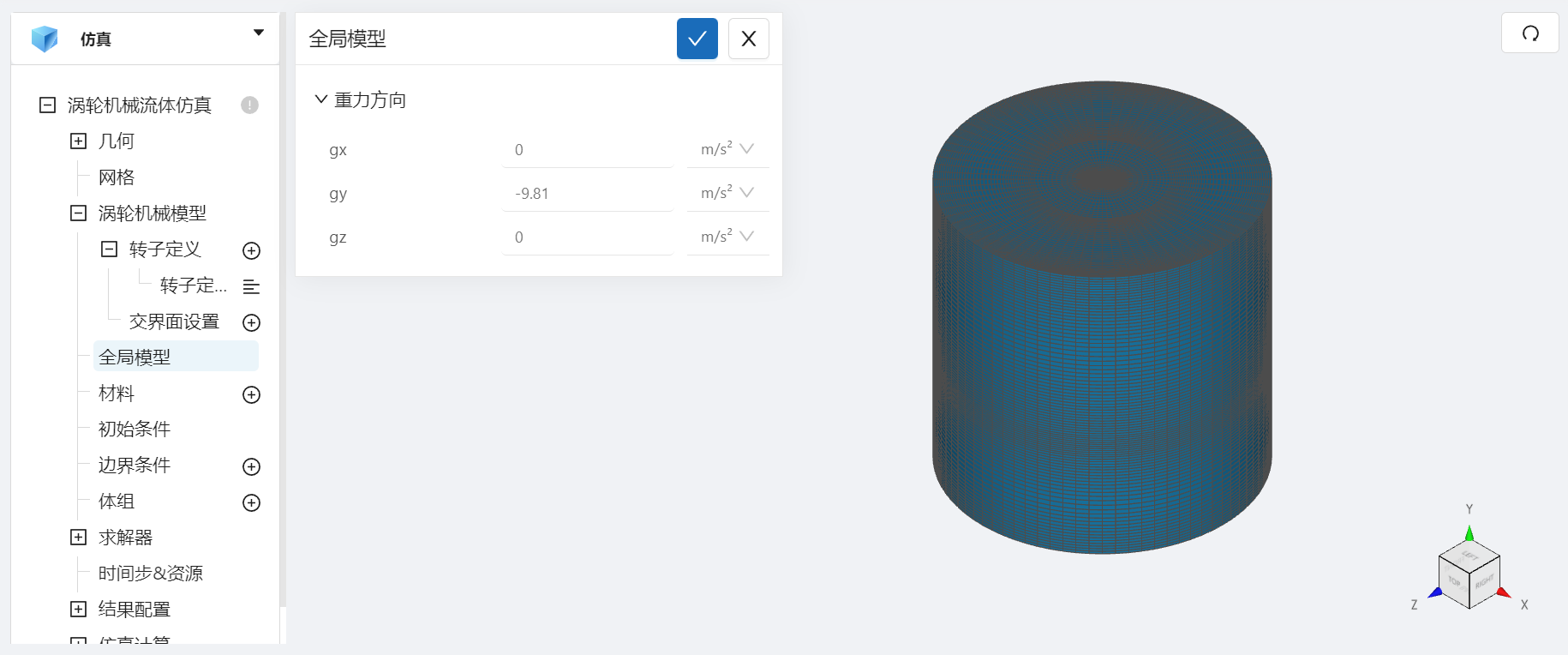Open the gy unit dropdown m/s²
The image size is (1568, 655).
(x=728, y=193)
